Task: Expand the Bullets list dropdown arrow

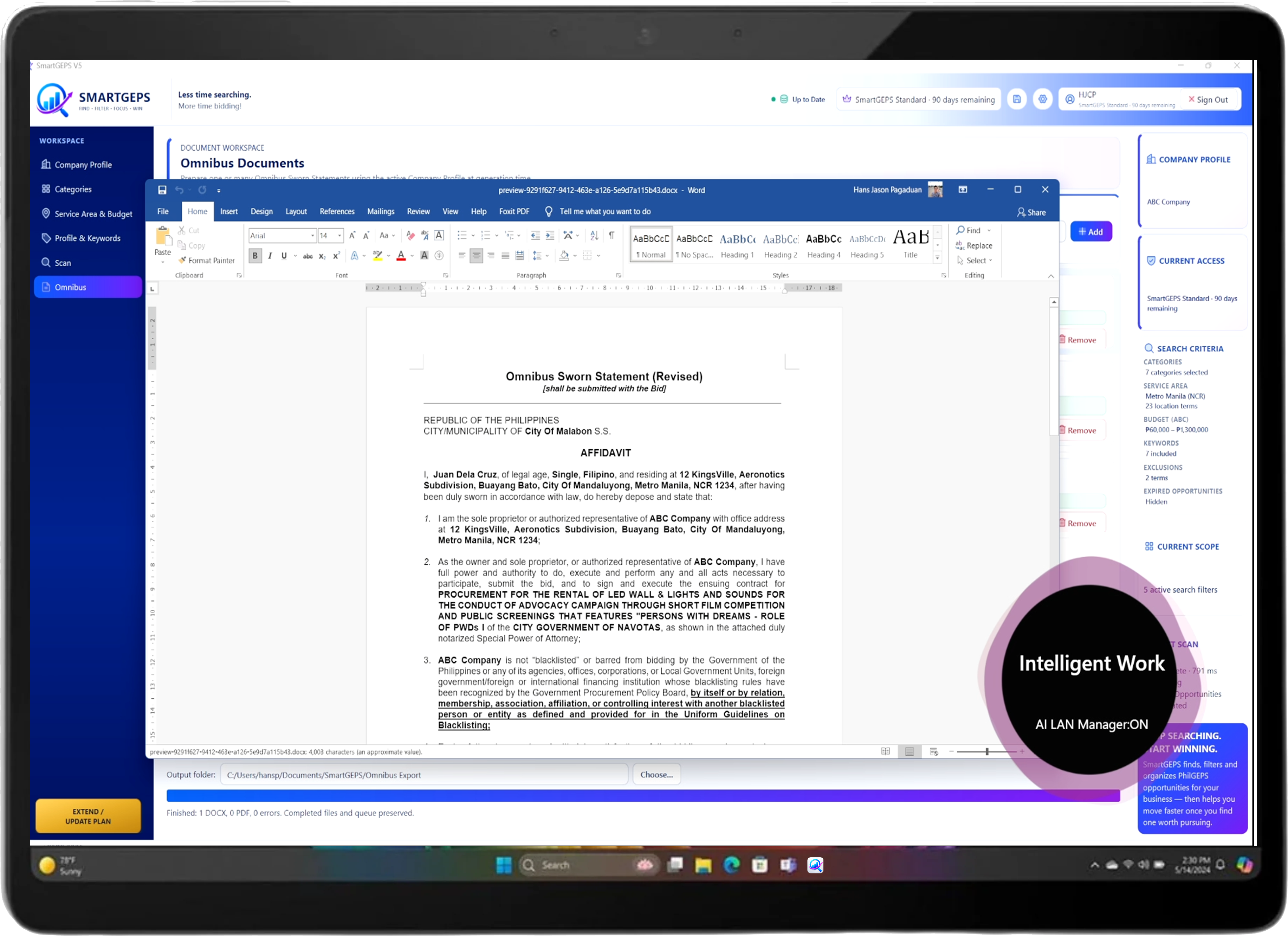Action: 473,235
